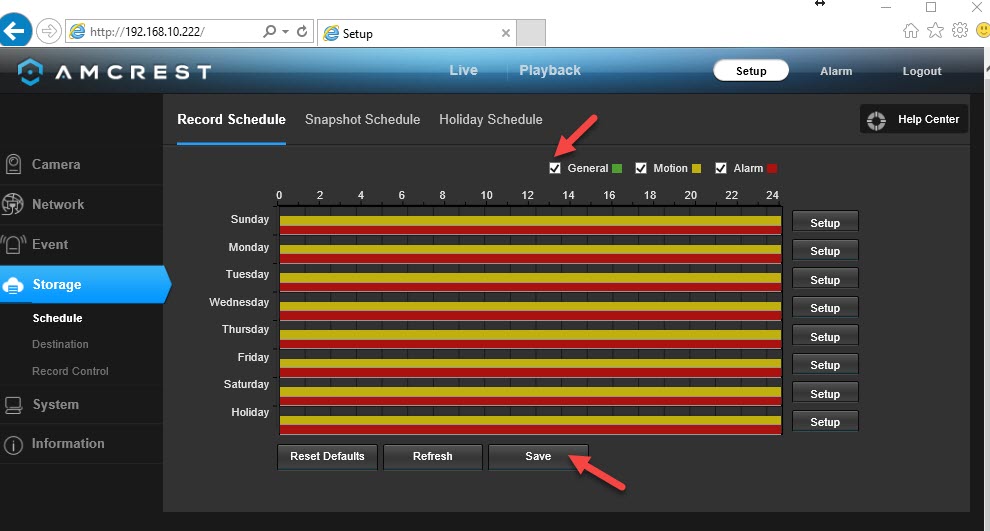Click the Amcrest logo
Image resolution: width=990 pixels, height=531 pixels.
click(x=114, y=72)
